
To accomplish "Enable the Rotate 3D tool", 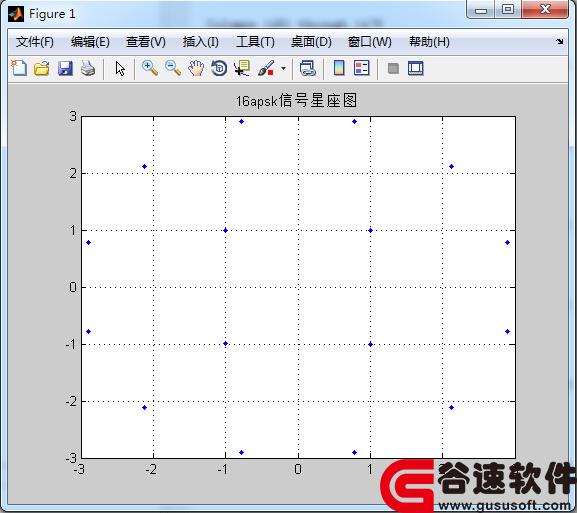I will click(x=219, y=68).
